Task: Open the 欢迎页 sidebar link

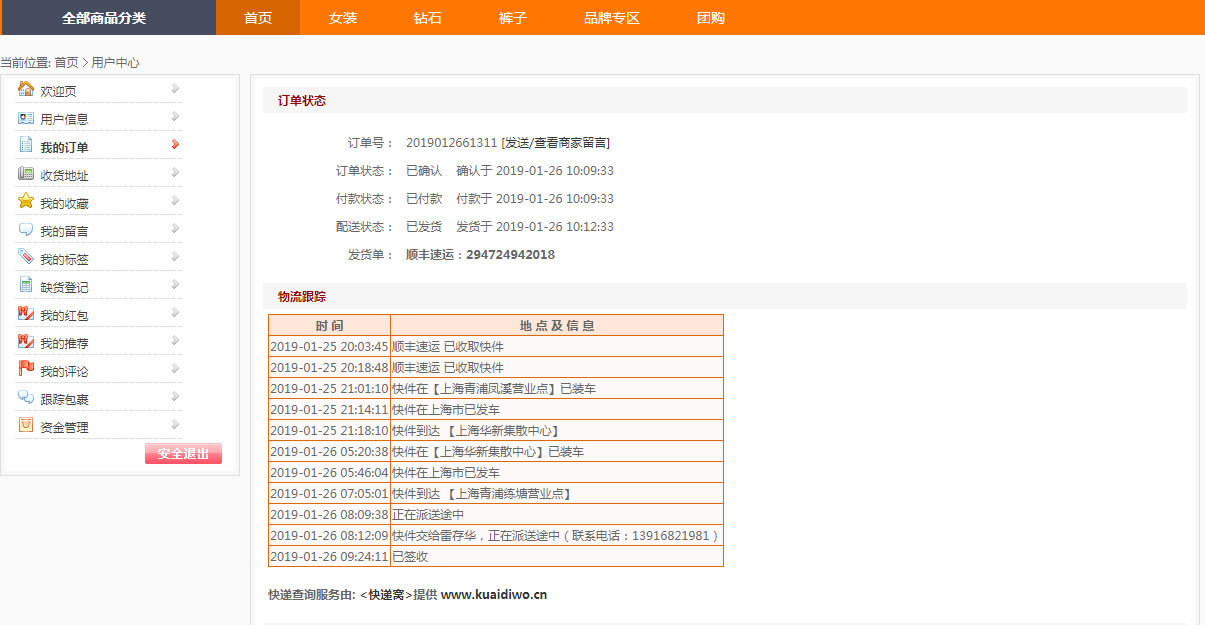Action: click(x=58, y=91)
